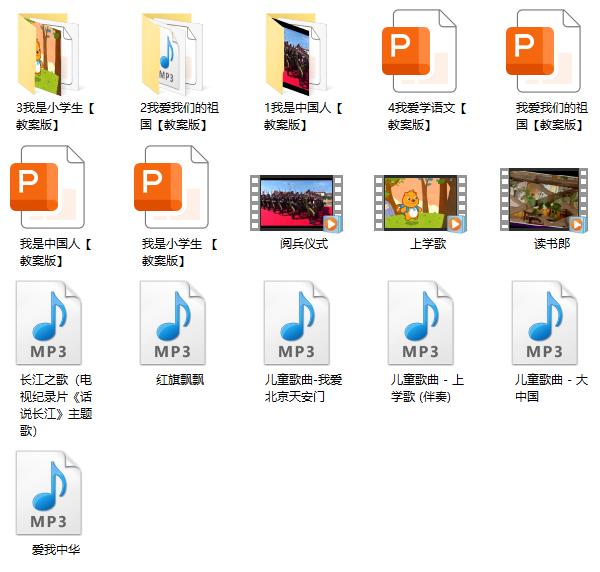Image resolution: width=600 pixels, height=572 pixels.
Task: Click the 读书郎 video thumbnail
Action: pos(545,200)
